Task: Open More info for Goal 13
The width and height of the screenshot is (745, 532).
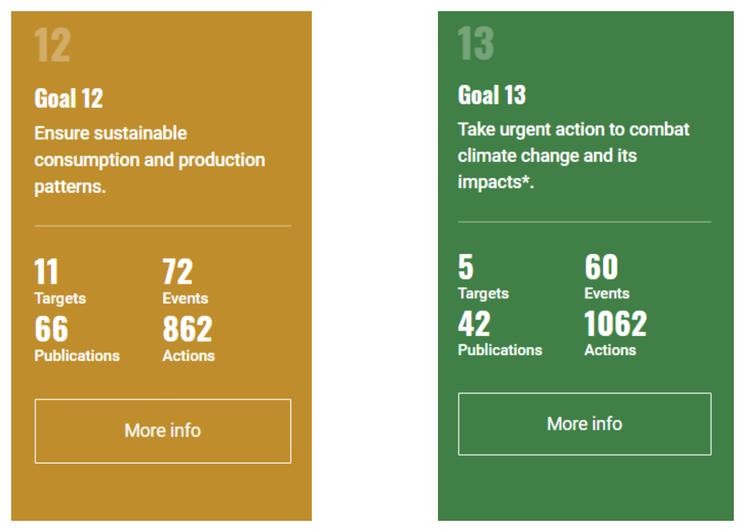Action: click(584, 424)
